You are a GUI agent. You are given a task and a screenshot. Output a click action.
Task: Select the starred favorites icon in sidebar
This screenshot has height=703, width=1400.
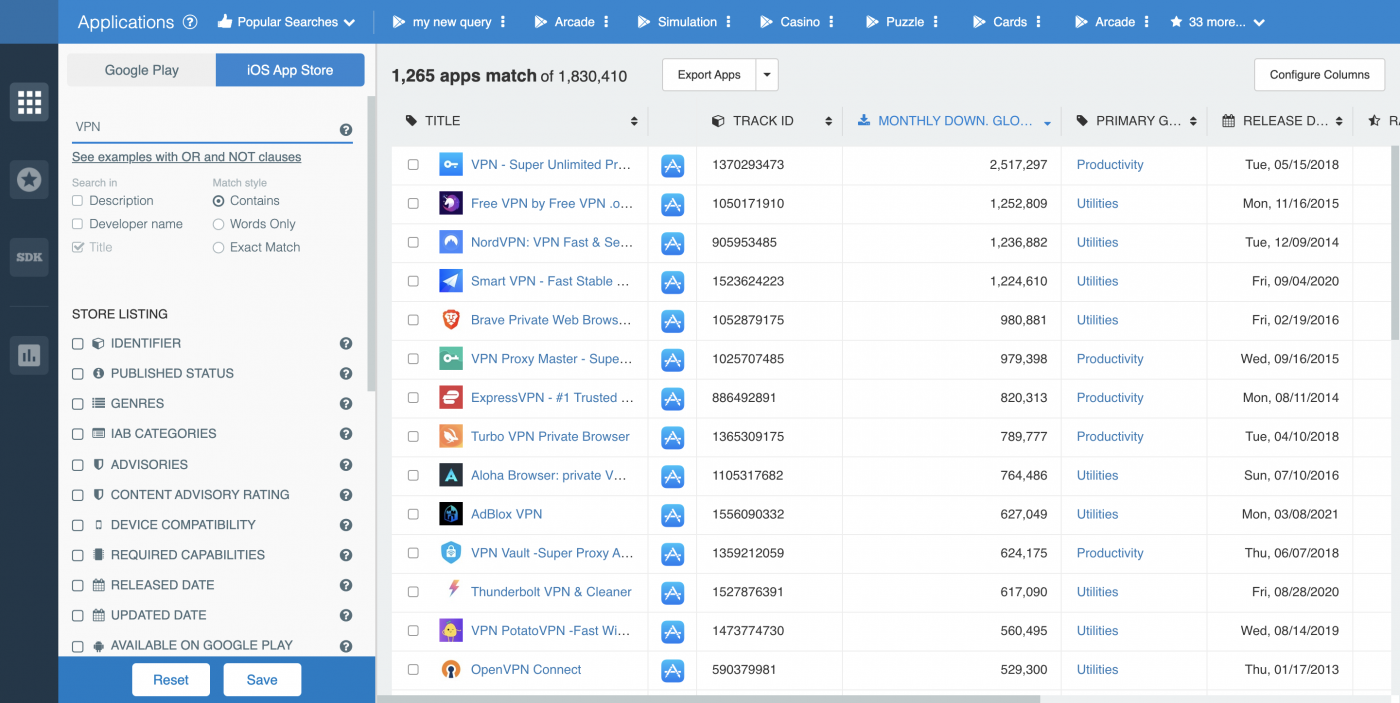pyautogui.click(x=29, y=179)
